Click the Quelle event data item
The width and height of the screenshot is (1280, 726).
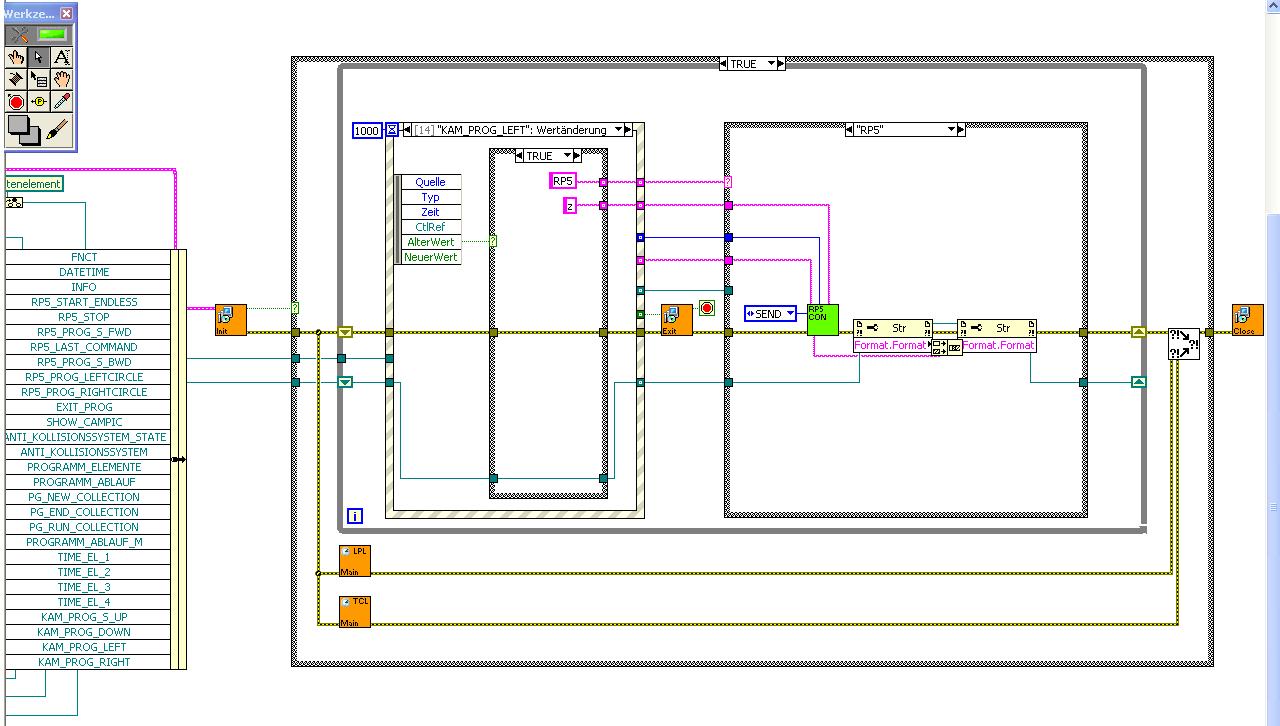click(430, 182)
